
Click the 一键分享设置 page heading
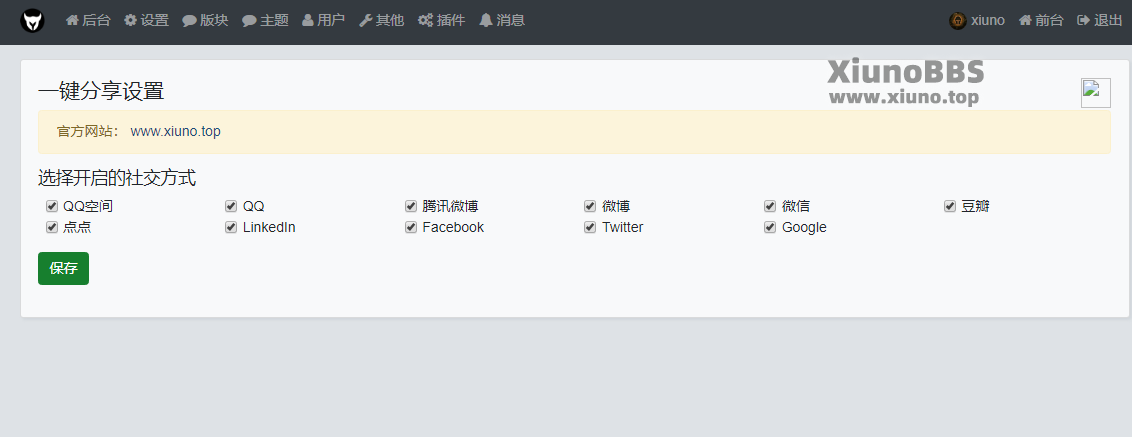tap(101, 91)
